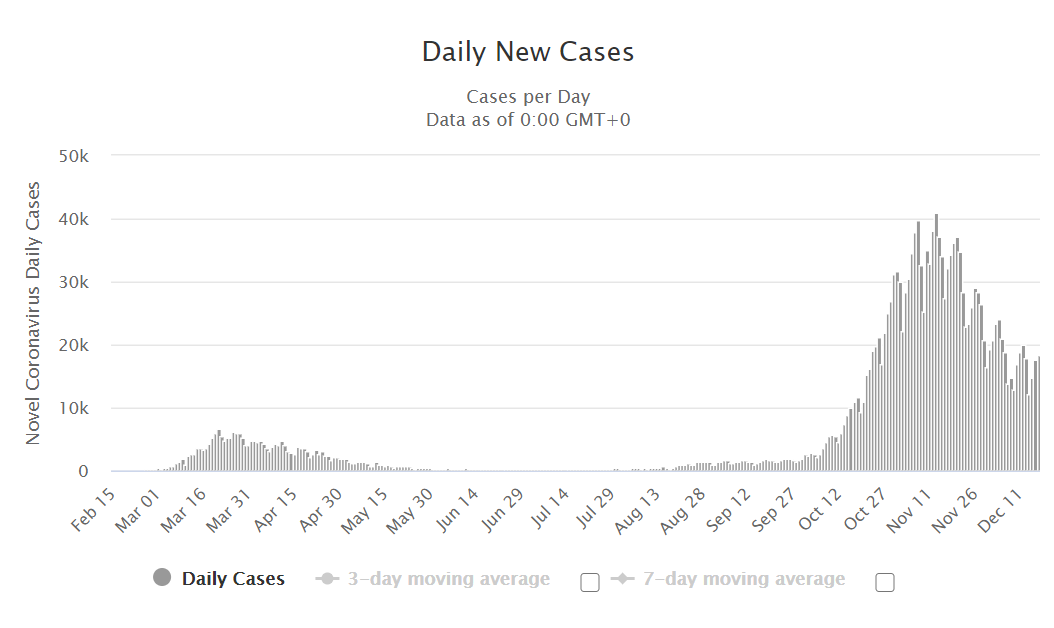Click the Data as of 0:00 GMT+0 text
This screenshot has width=1054, height=628.
528,120
